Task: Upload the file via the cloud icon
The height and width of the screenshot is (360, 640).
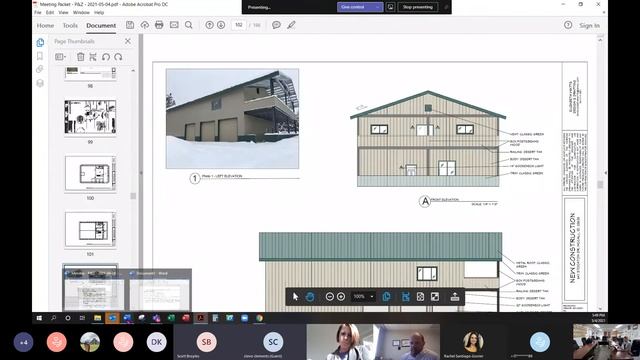Action: [144, 25]
